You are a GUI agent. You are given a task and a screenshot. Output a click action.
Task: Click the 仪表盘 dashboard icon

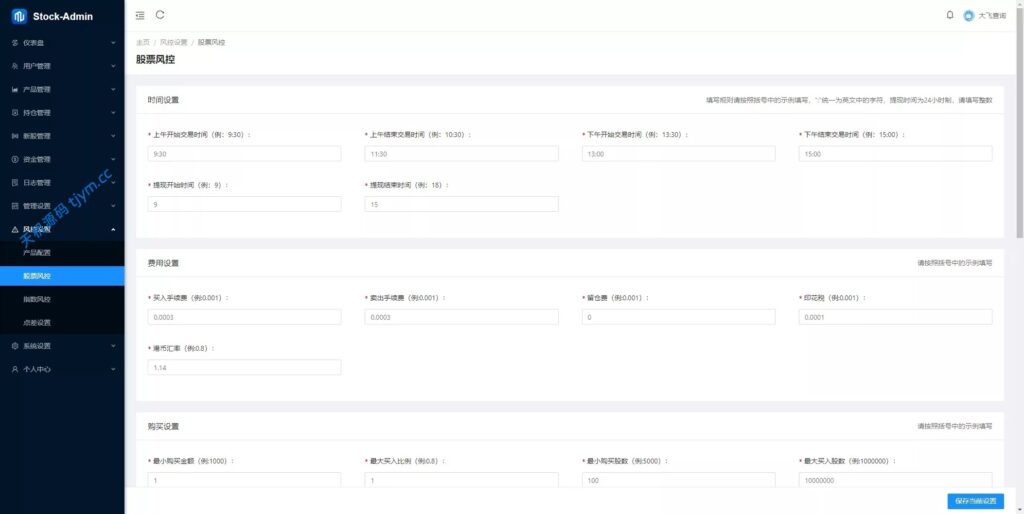point(15,43)
